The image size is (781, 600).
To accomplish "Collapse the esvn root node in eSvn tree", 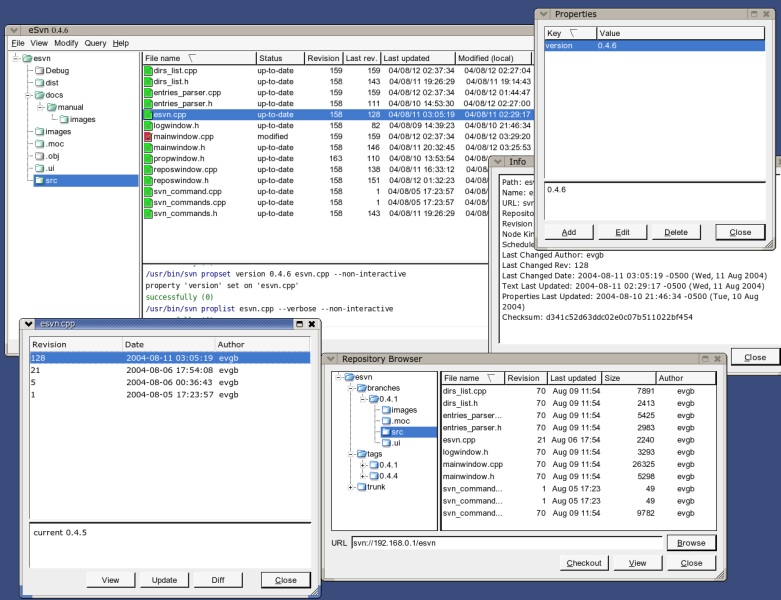I will coord(16,58).
